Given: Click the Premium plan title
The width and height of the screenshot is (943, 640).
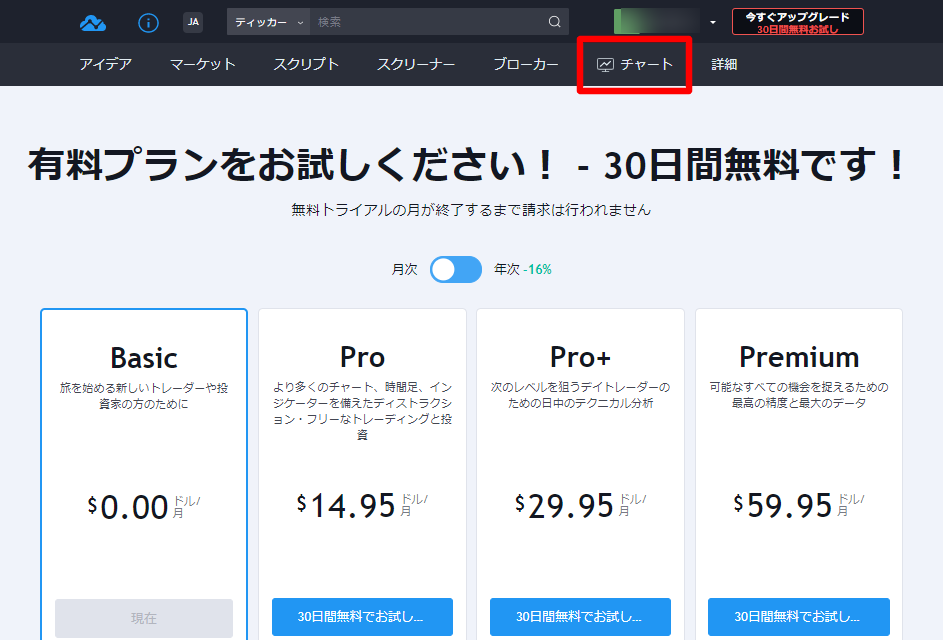Looking at the screenshot, I should point(799,357).
